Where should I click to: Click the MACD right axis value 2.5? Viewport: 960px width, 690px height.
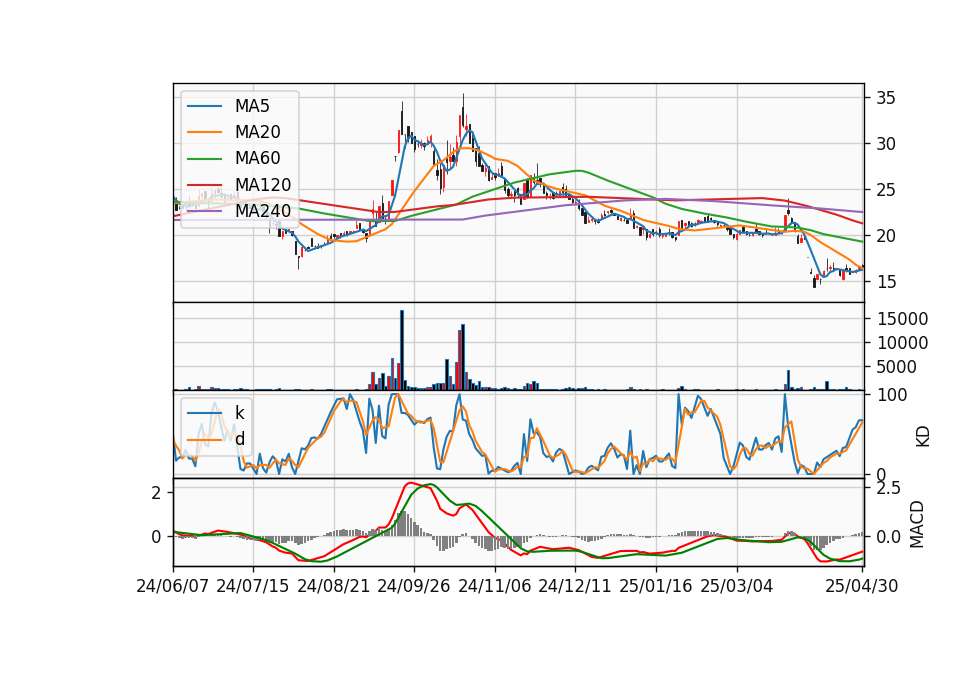(x=888, y=489)
